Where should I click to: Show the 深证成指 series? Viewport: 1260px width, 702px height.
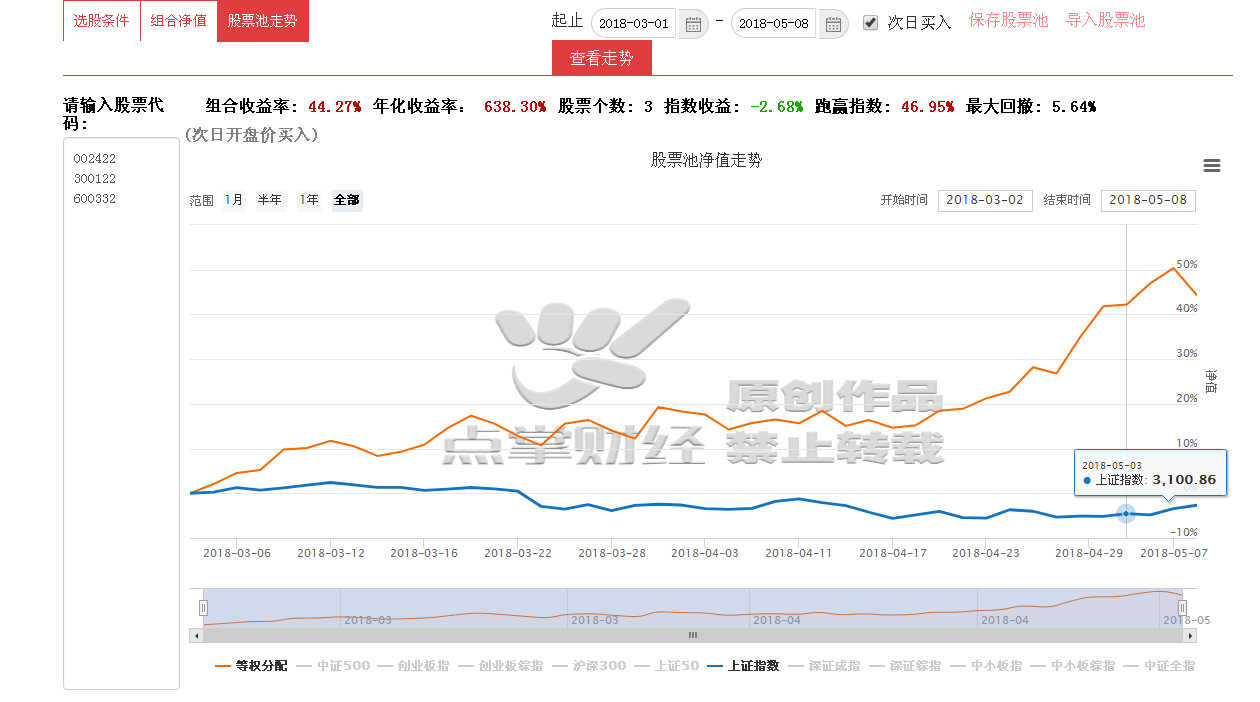click(825, 665)
